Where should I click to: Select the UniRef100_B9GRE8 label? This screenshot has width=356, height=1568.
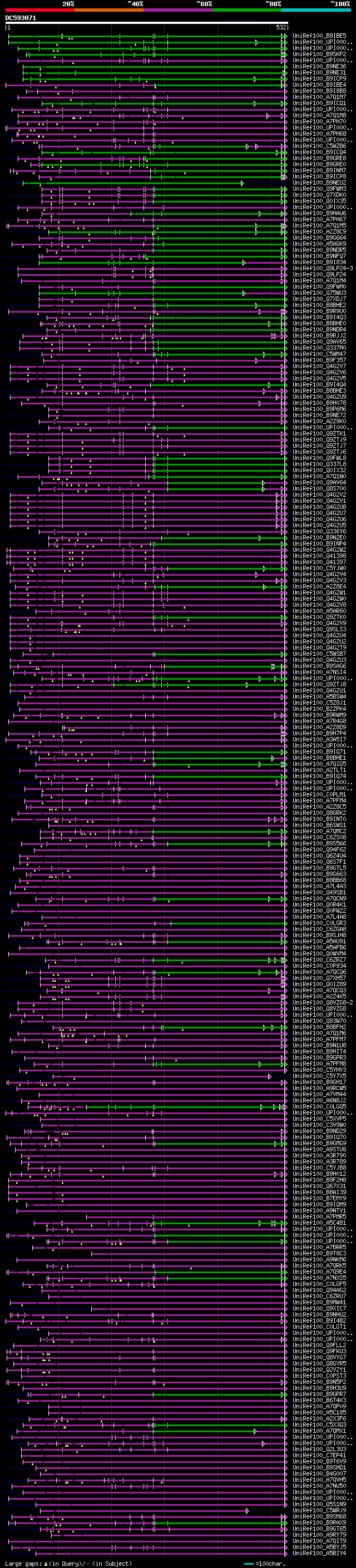(x=319, y=159)
